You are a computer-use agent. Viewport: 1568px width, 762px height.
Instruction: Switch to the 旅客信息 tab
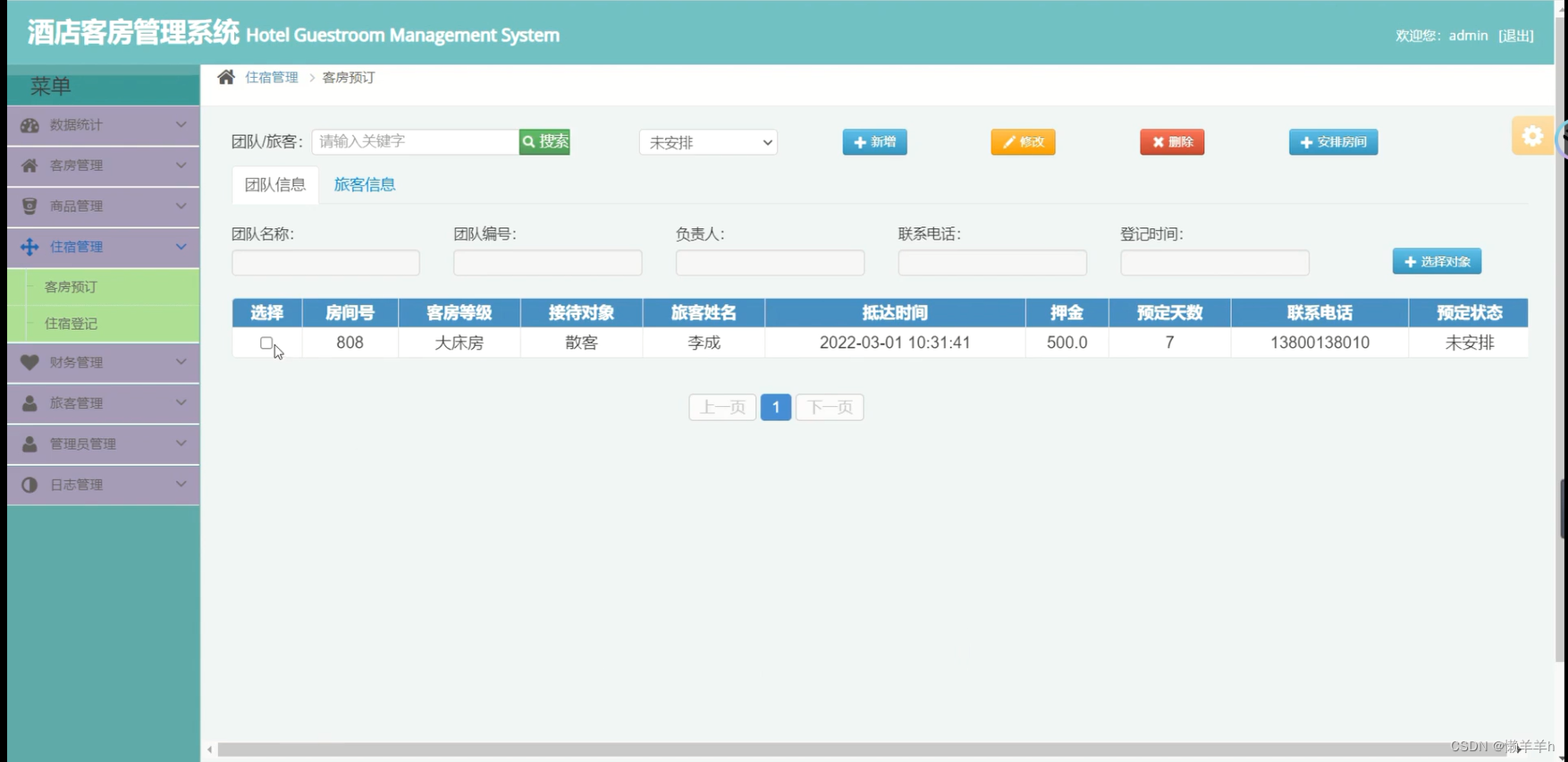[365, 184]
